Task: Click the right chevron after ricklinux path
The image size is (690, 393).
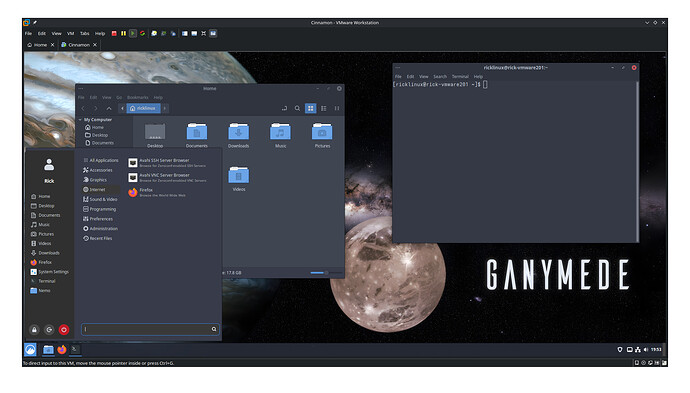Action: click(165, 108)
